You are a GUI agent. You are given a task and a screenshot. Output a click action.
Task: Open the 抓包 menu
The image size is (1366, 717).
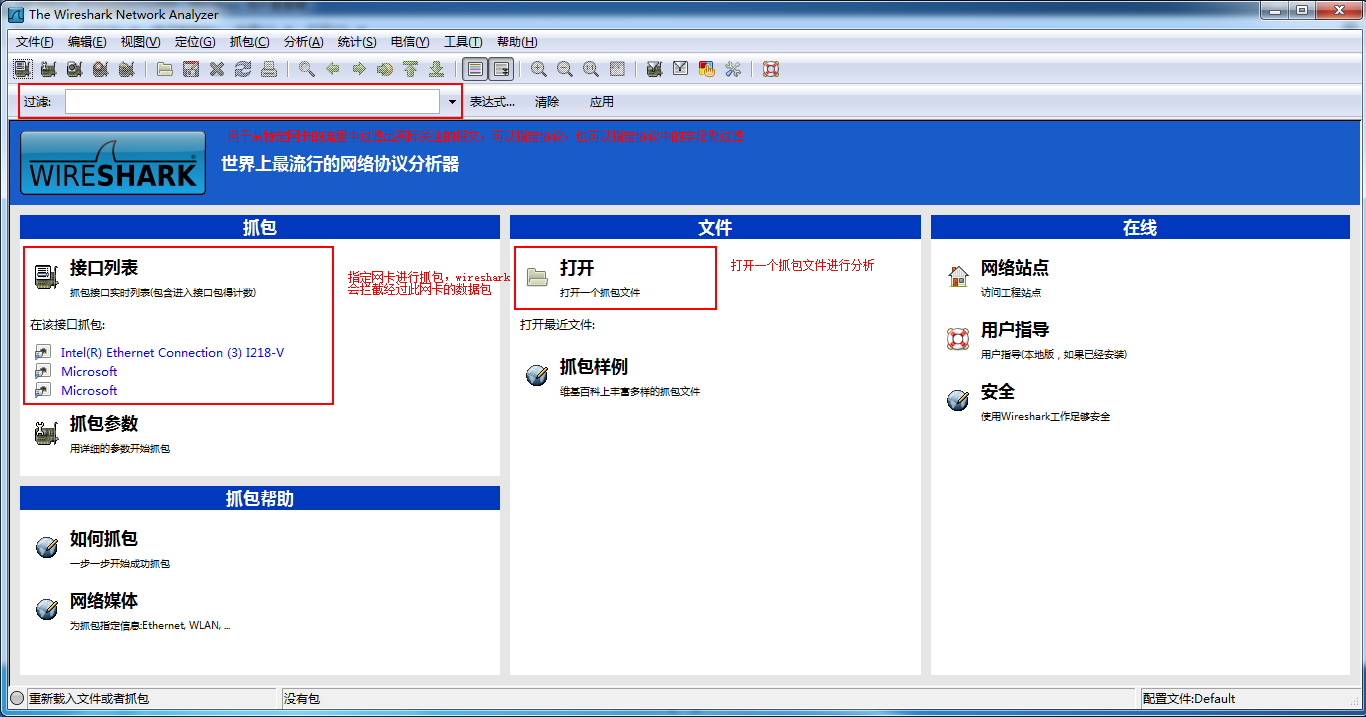point(249,42)
